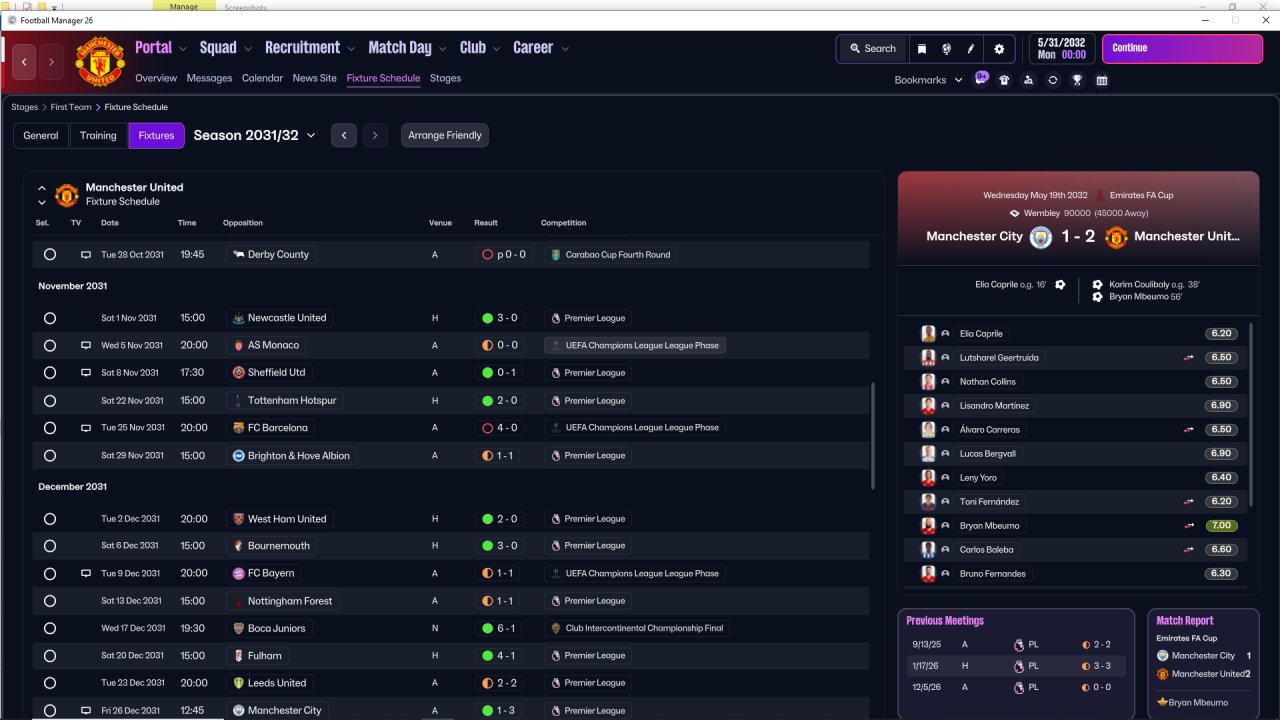Screen dimensions: 1280x720
Task: Select the Fulham fixture radio button
Action: pos(50,656)
